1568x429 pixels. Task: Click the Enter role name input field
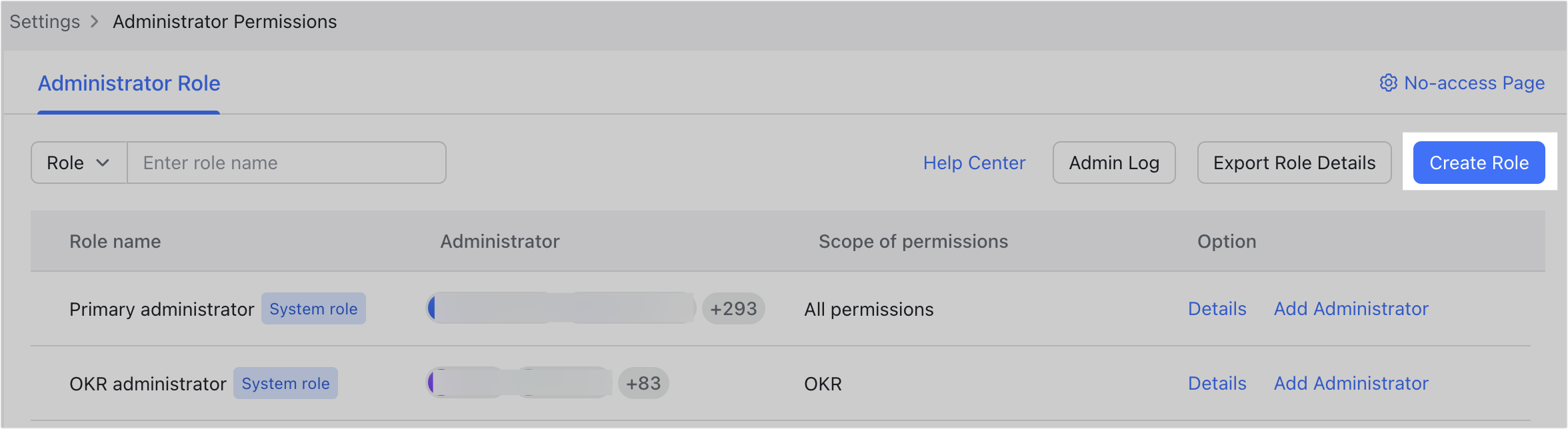pyautogui.click(x=287, y=163)
